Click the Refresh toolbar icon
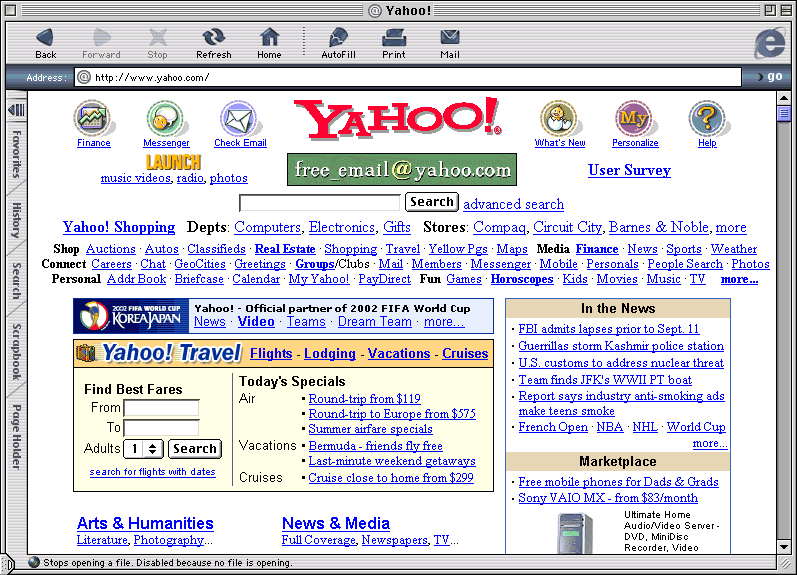 point(213,41)
